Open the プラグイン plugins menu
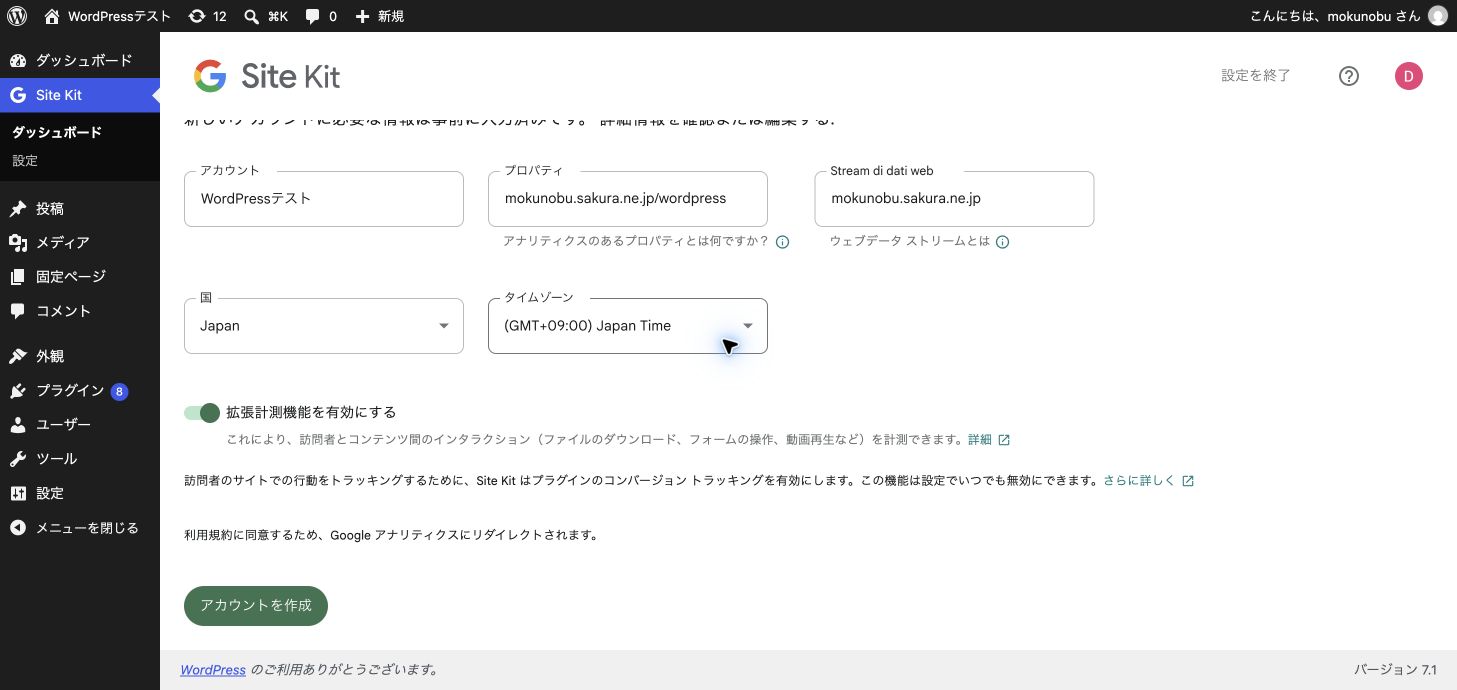1457x690 pixels. (80, 391)
